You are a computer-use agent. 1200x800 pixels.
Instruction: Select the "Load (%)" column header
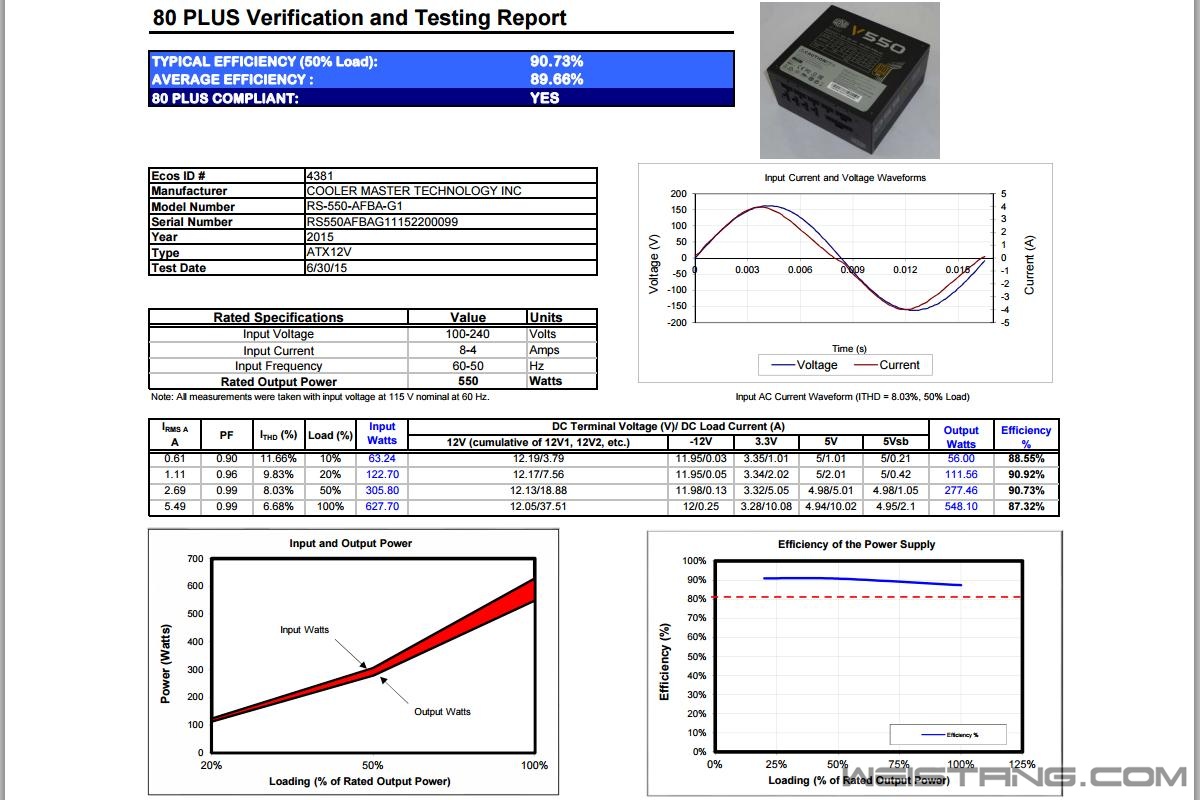[331, 436]
